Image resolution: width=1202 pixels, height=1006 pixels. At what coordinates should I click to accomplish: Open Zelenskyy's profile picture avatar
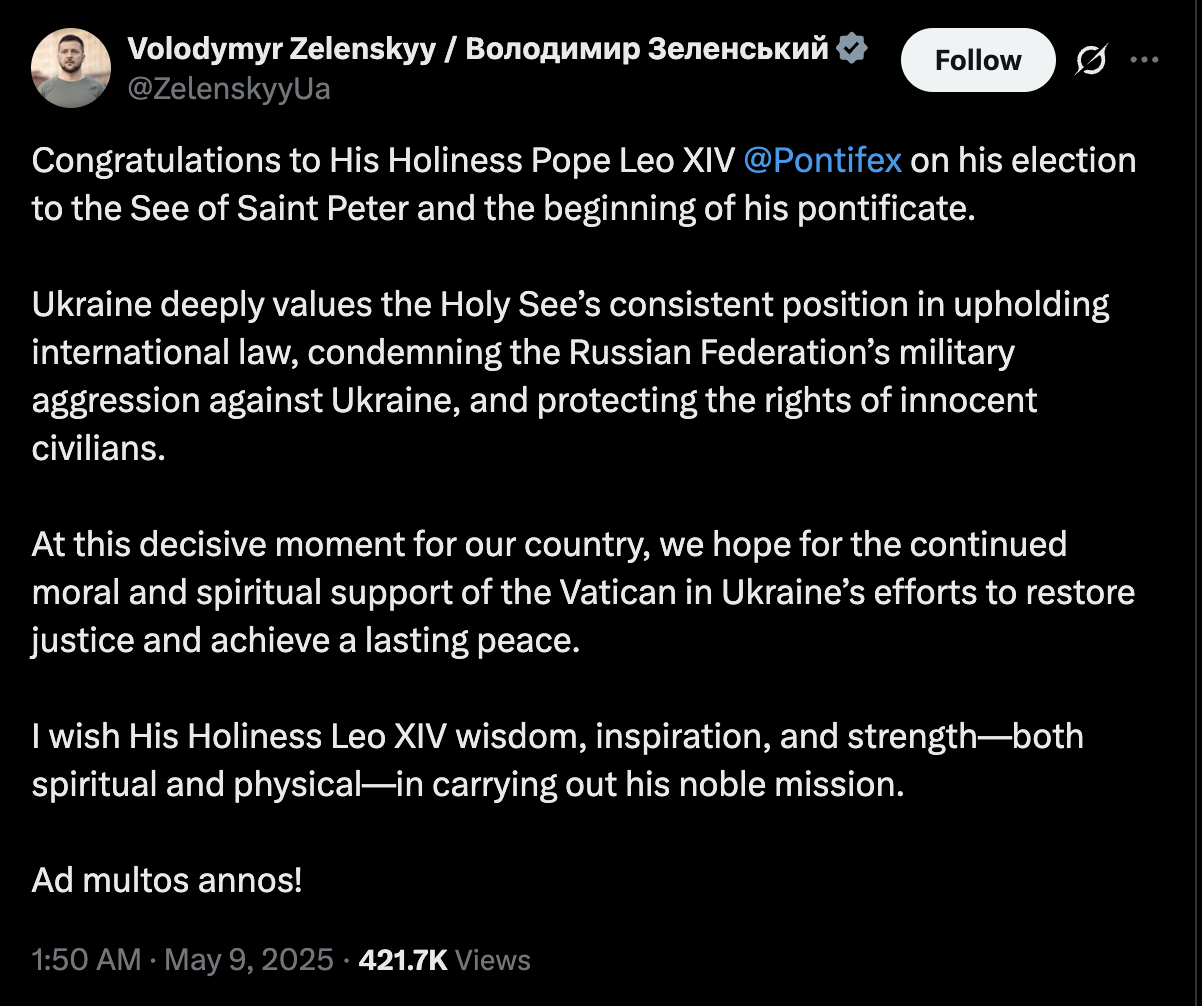pyautogui.click(x=70, y=67)
